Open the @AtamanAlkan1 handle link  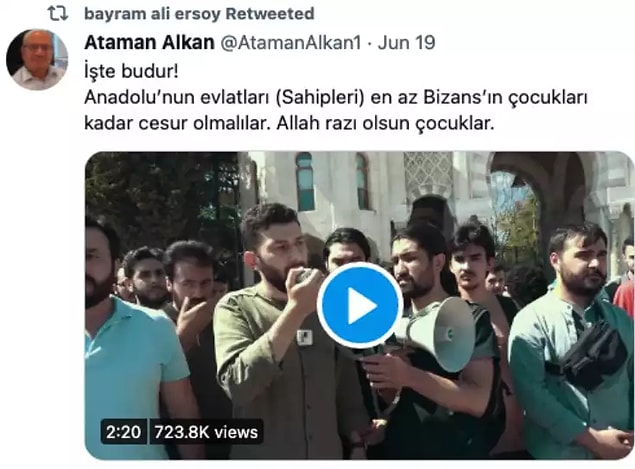[290, 43]
